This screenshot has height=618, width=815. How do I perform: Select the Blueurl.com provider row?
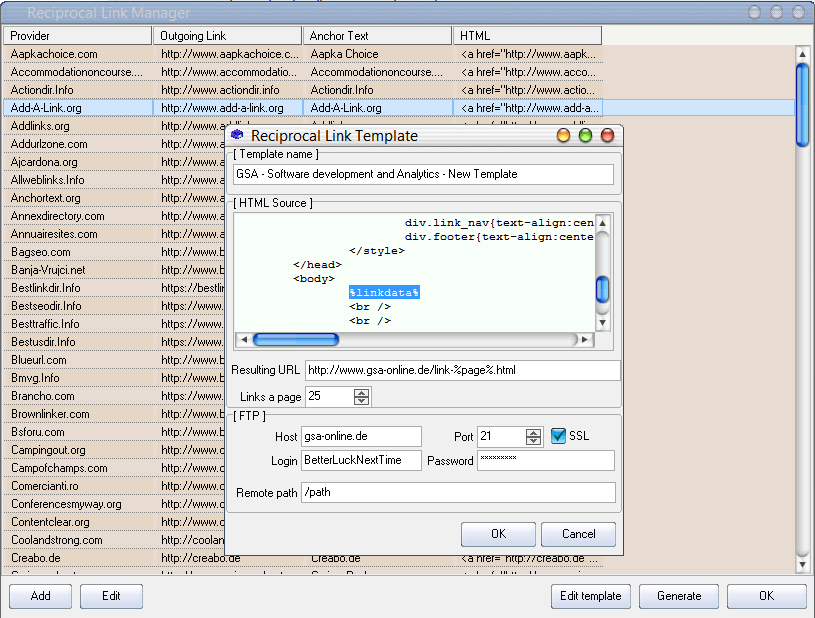(78, 360)
